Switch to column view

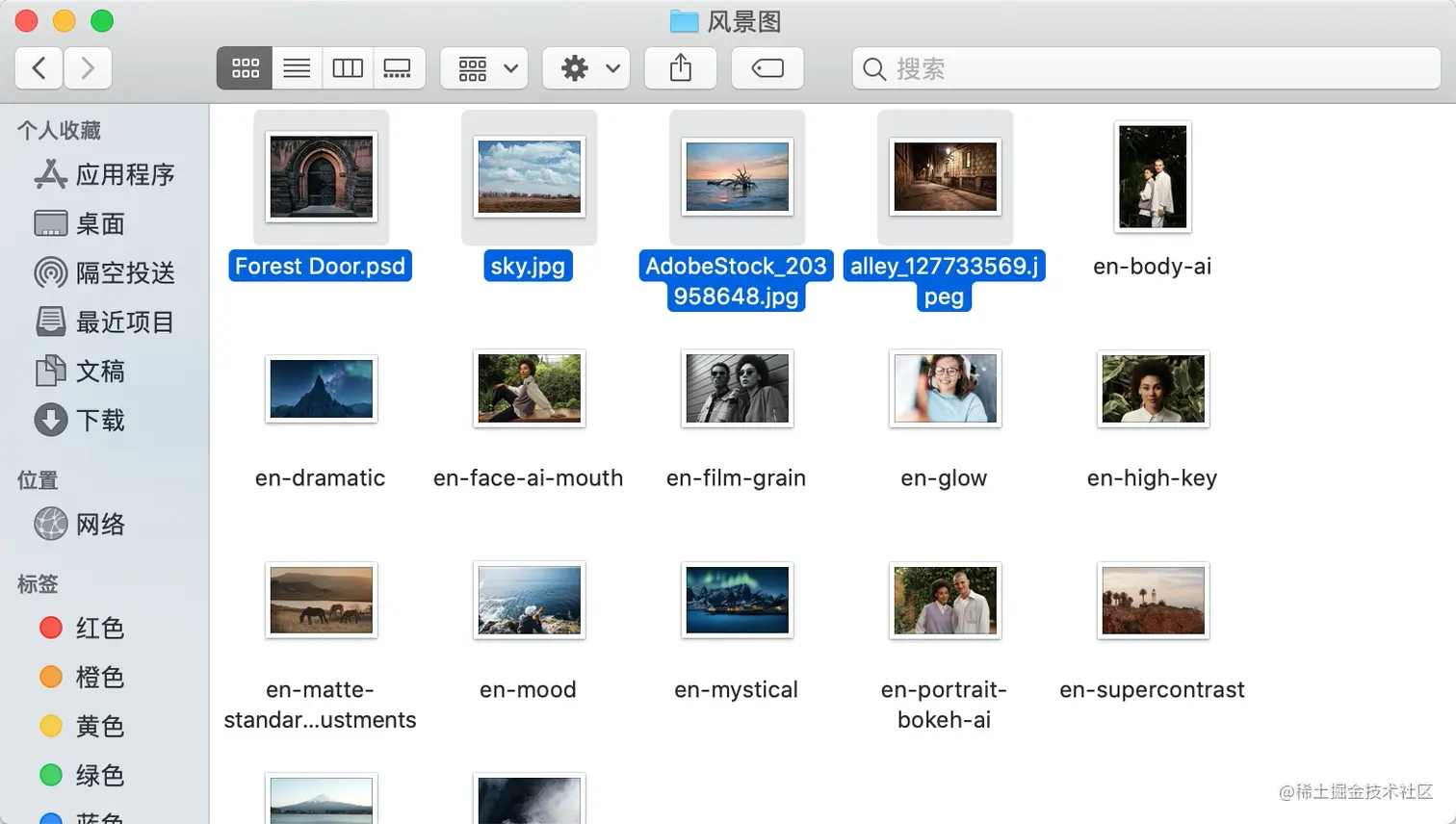(x=348, y=68)
